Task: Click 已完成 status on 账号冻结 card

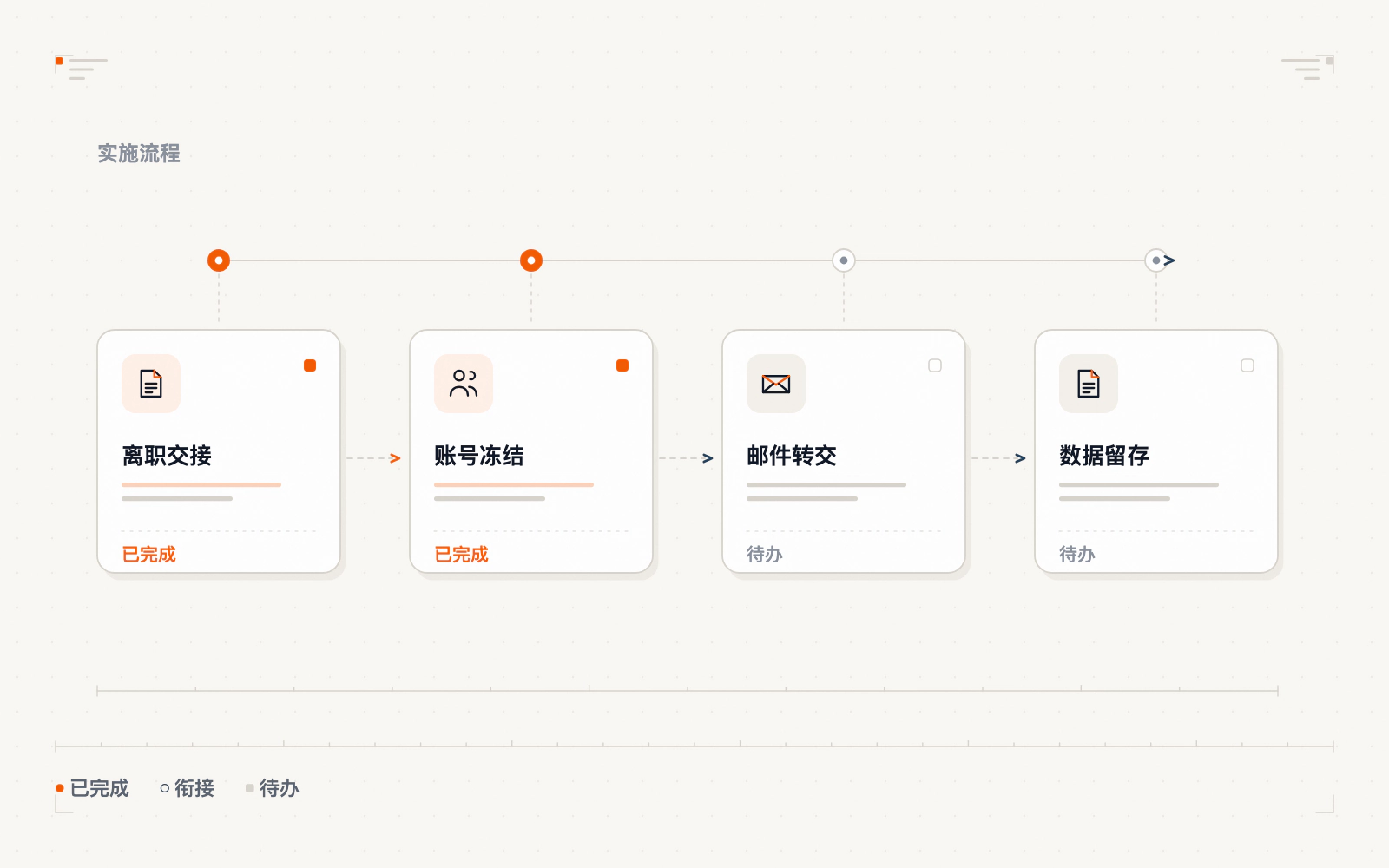Action: pos(461,555)
